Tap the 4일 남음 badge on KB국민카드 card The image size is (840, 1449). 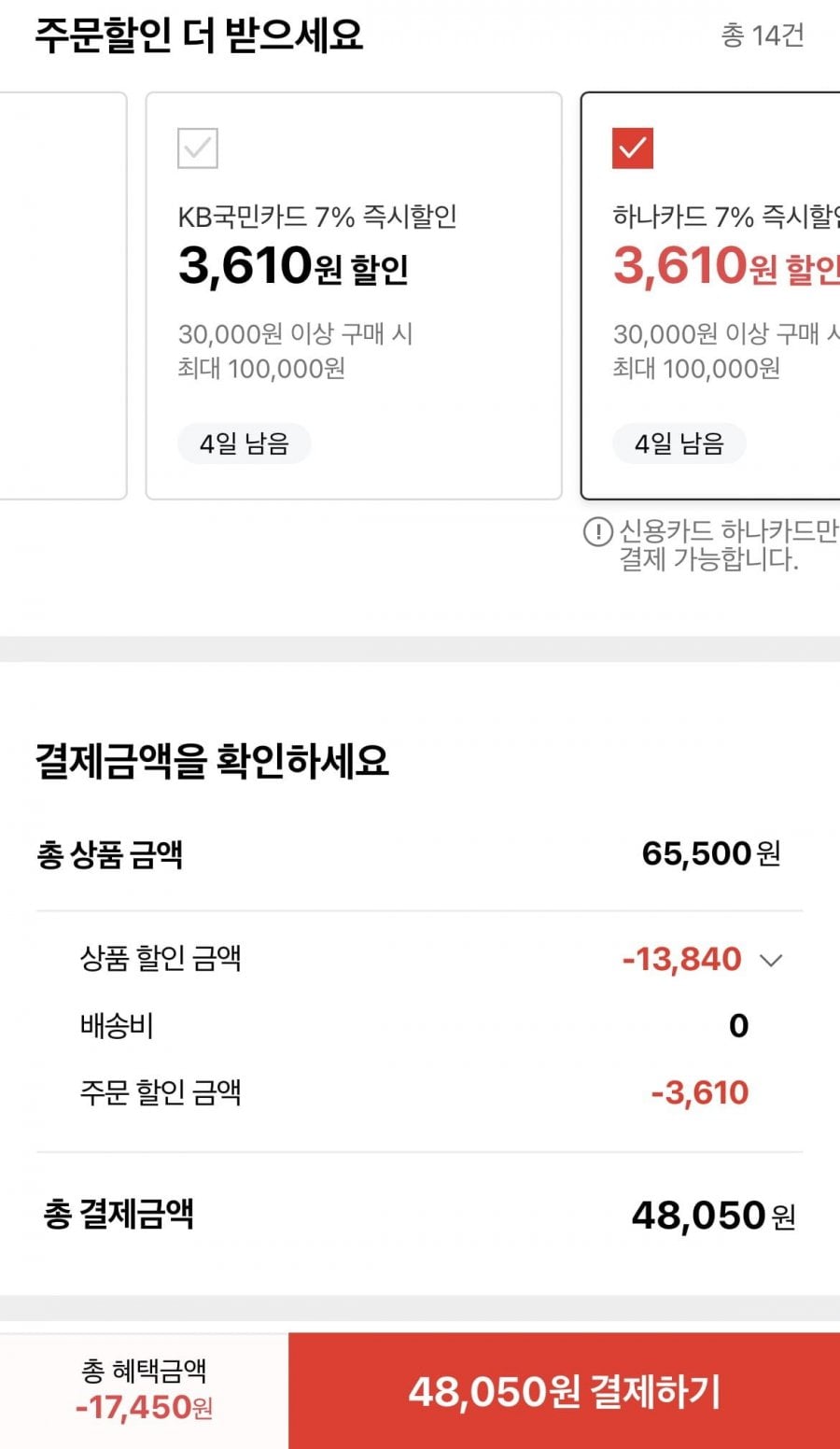click(245, 443)
